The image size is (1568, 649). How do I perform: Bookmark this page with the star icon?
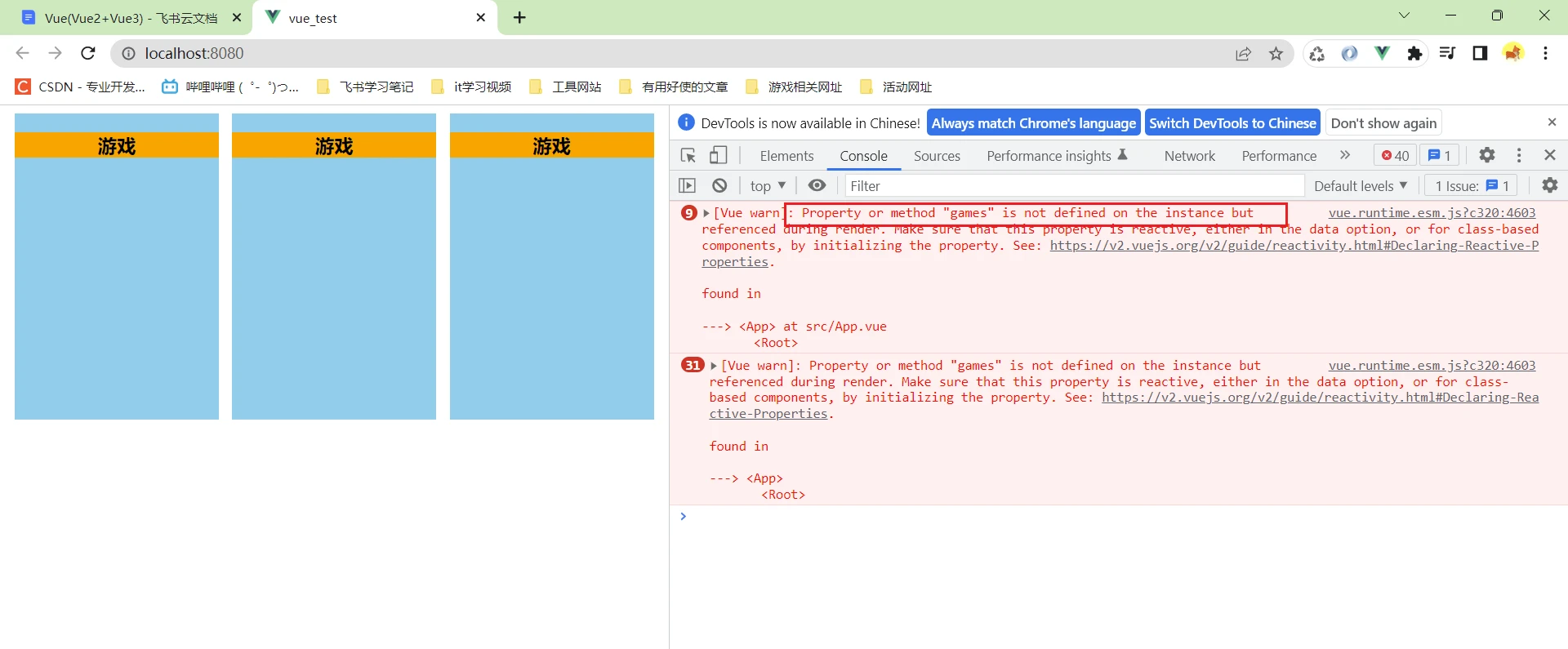click(1276, 54)
